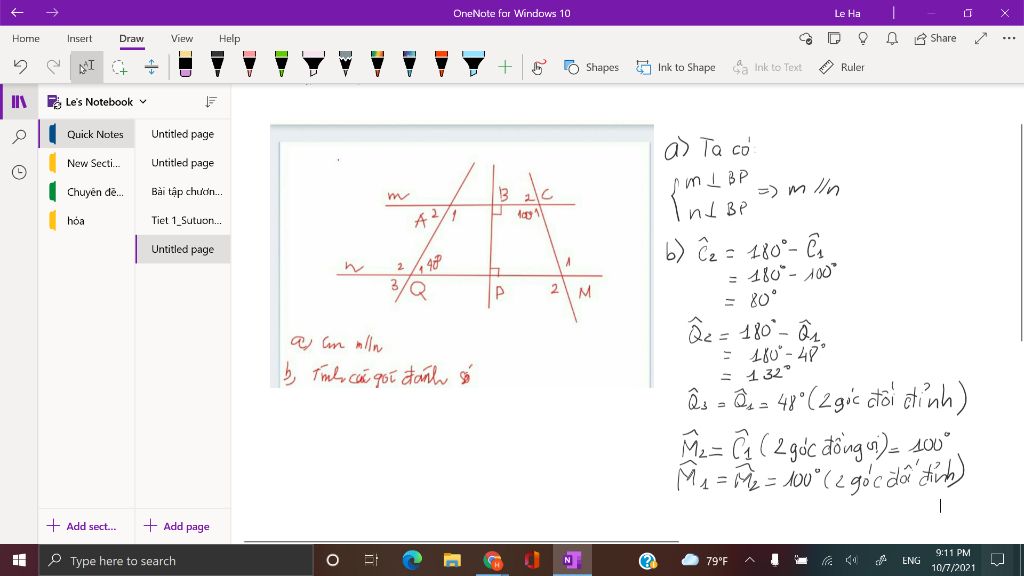
Task: Pick the red pen with pink top
Action: click(x=249, y=65)
